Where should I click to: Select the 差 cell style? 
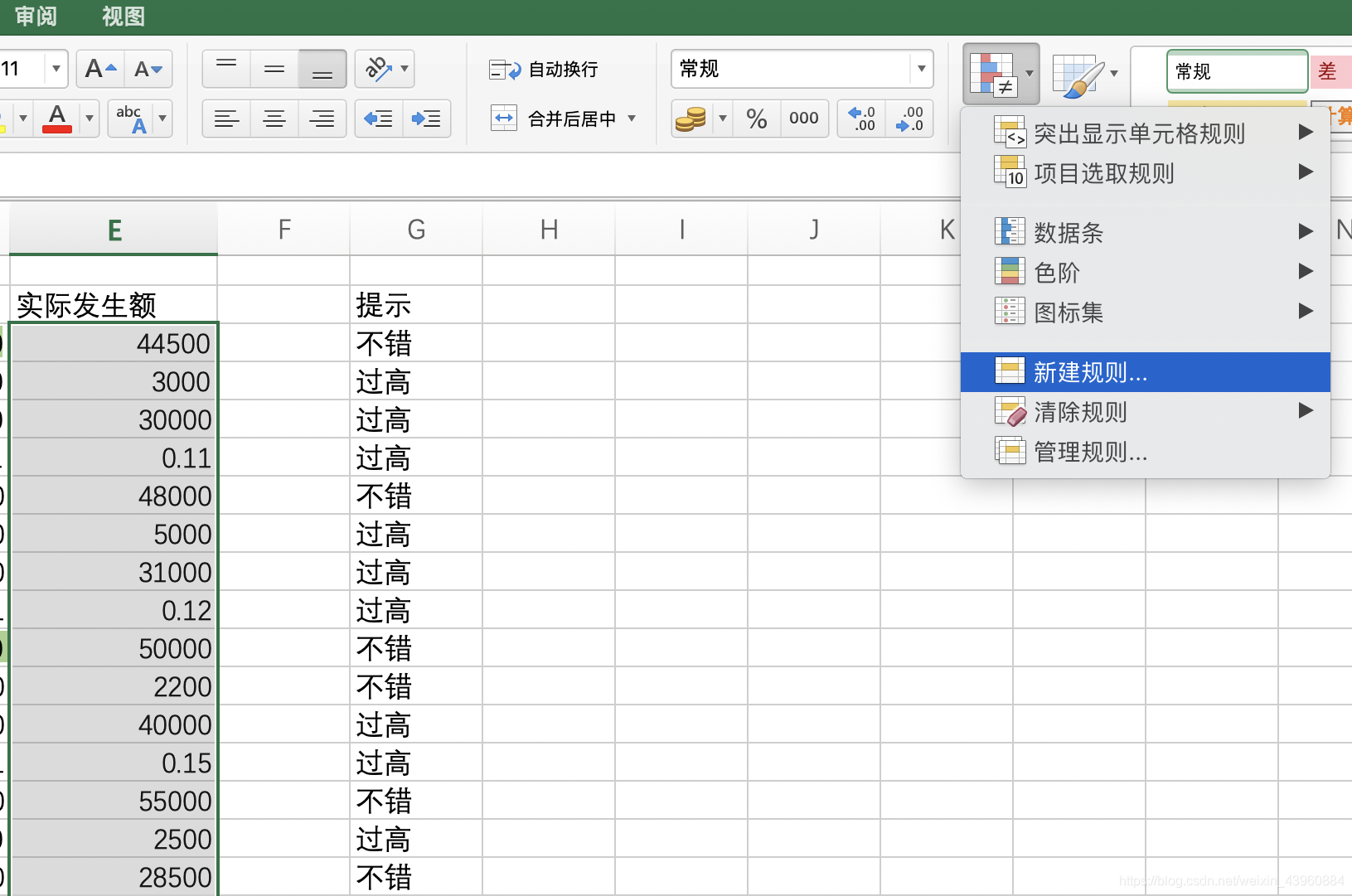coord(1330,71)
